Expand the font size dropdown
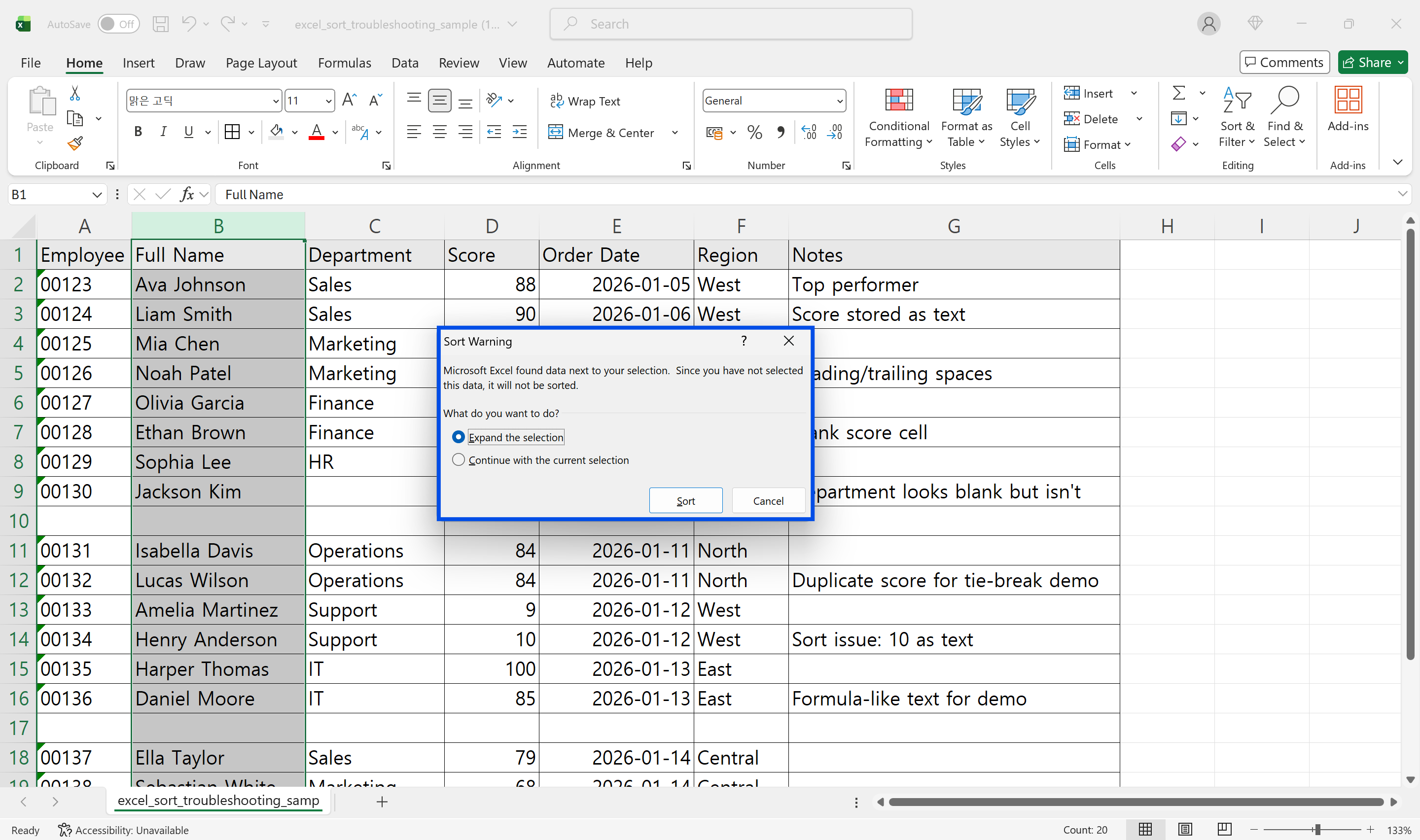 [x=328, y=102]
